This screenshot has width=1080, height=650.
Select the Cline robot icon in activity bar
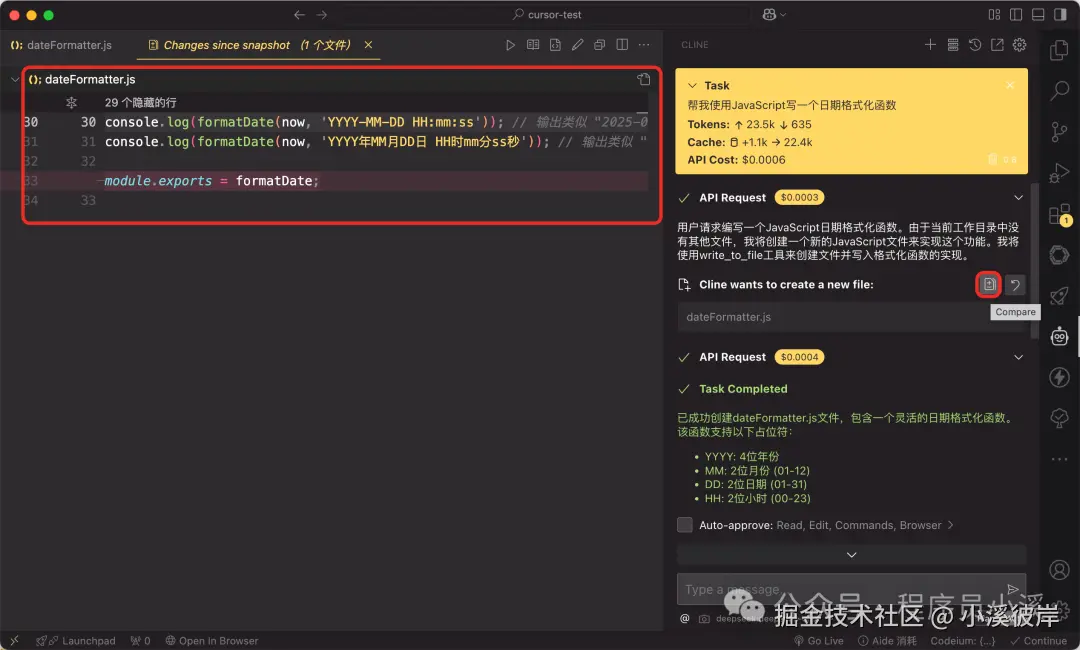pos(1059,336)
